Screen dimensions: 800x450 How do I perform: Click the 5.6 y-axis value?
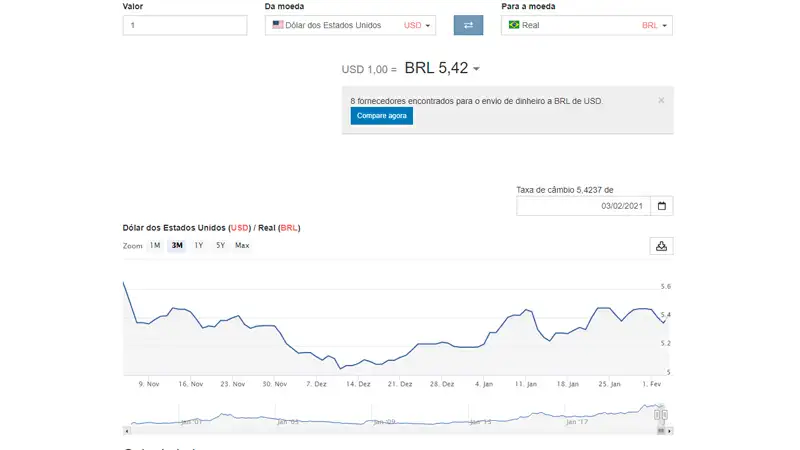click(x=666, y=286)
